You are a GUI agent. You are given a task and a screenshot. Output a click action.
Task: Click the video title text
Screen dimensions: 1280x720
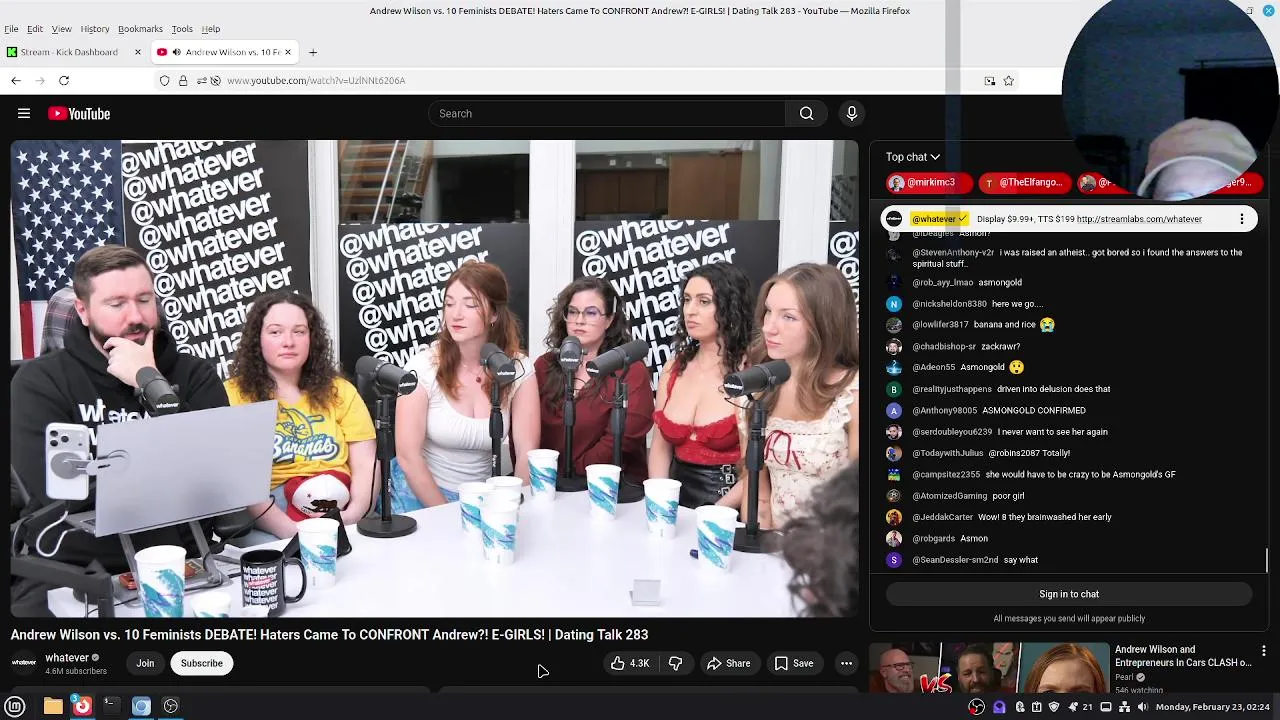pos(329,635)
